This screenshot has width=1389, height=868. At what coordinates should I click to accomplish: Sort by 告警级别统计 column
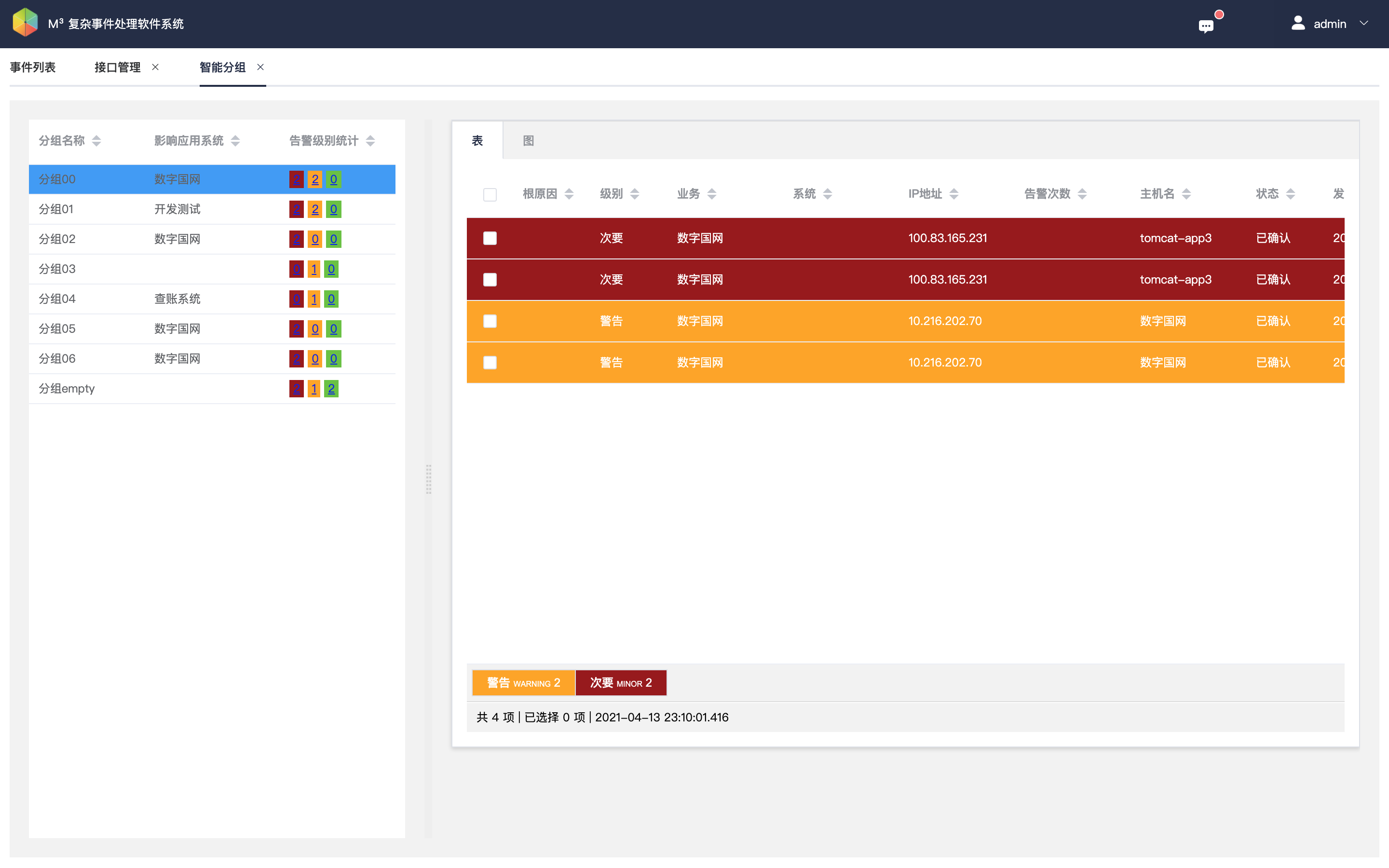[370, 141]
